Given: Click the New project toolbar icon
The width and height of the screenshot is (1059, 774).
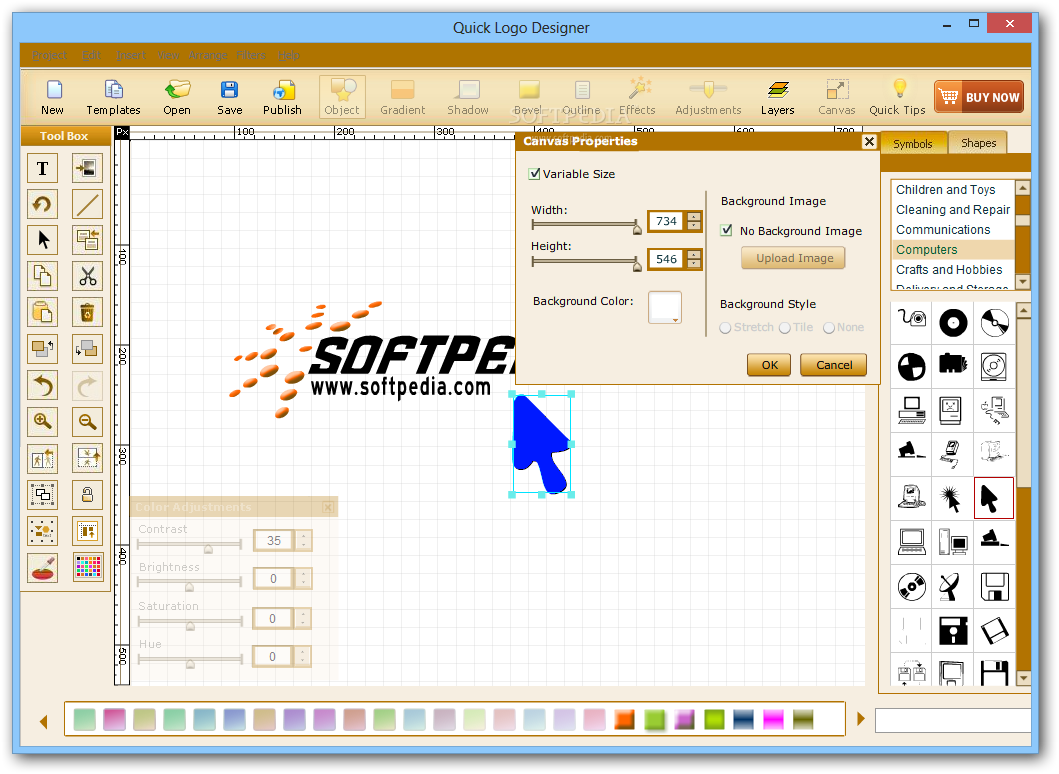Looking at the screenshot, I should pos(53,98).
